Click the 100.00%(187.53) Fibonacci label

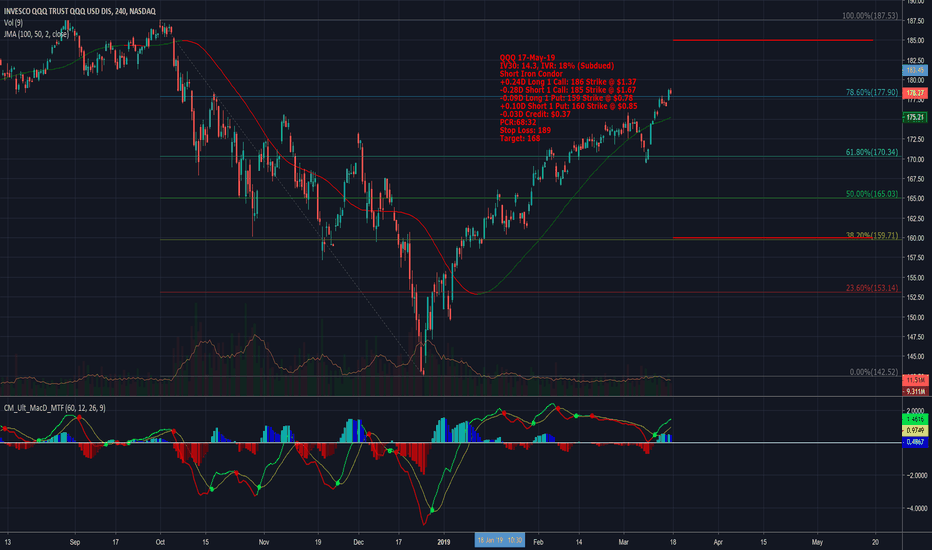870,15
